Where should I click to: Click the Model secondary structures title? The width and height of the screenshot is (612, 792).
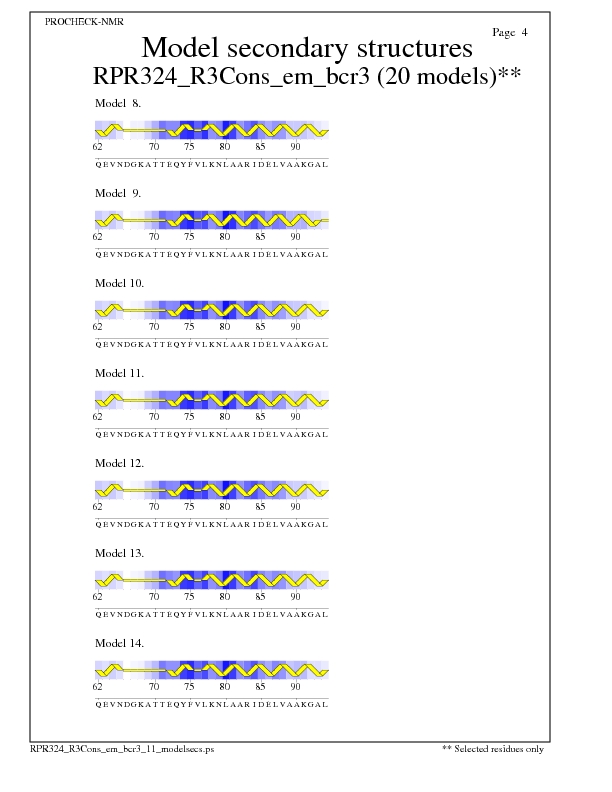point(307,48)
